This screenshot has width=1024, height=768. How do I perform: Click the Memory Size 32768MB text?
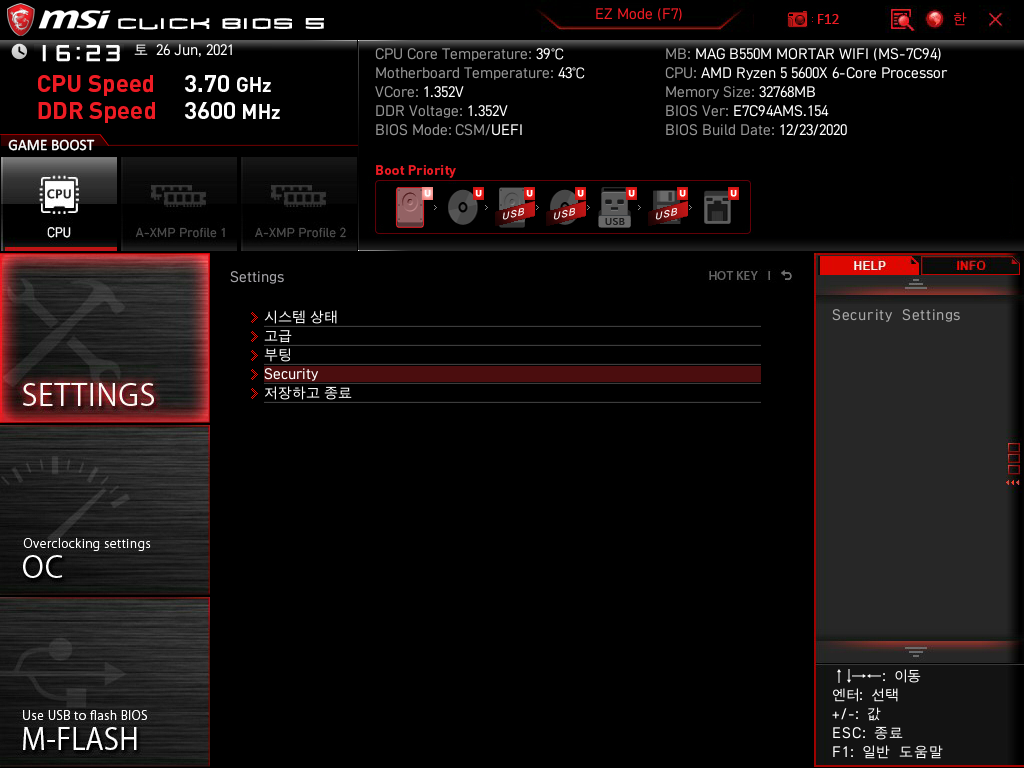tap(740, 92)
